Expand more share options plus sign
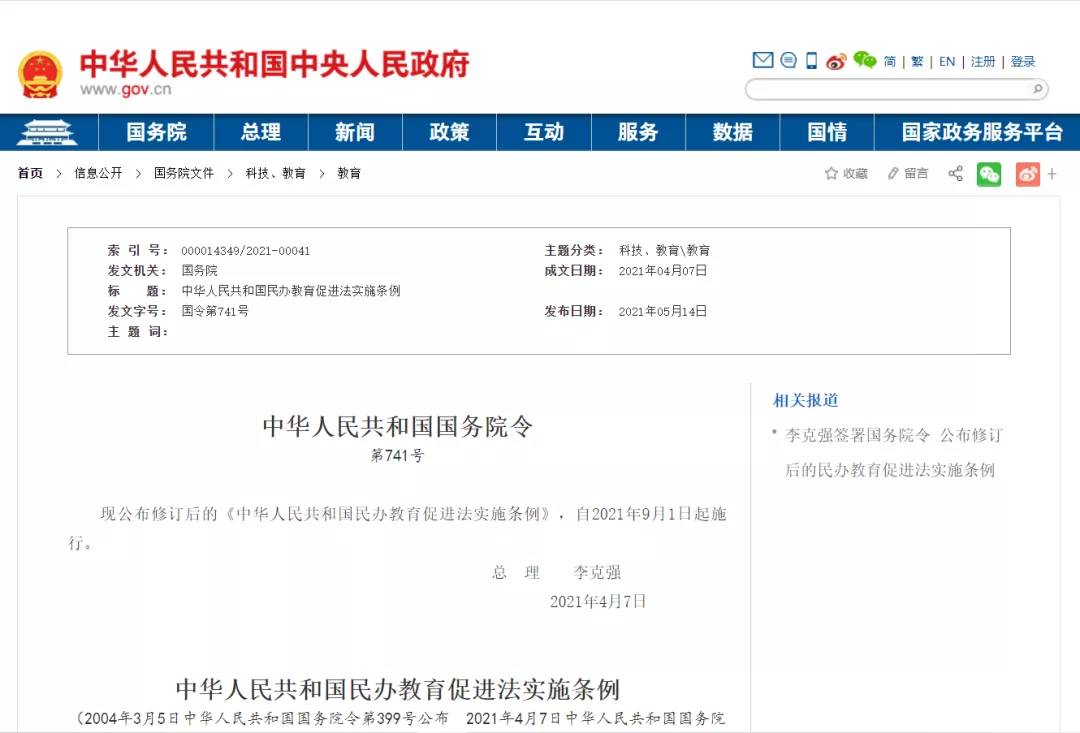Screen dimensions: 1080x733 pyautogui.click(x=1052, y=174)
